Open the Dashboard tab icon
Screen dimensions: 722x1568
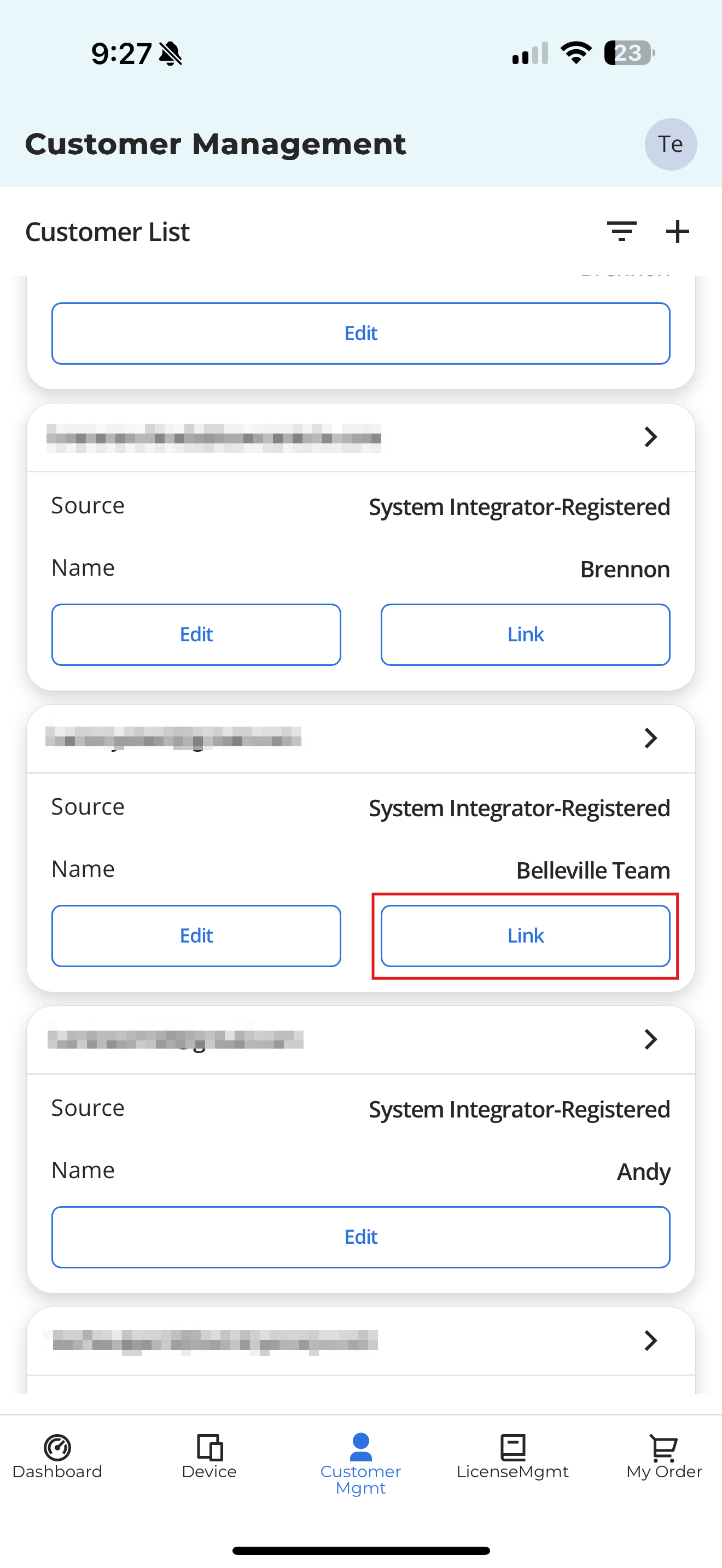pyautogui.click(x=57, y=1448)
